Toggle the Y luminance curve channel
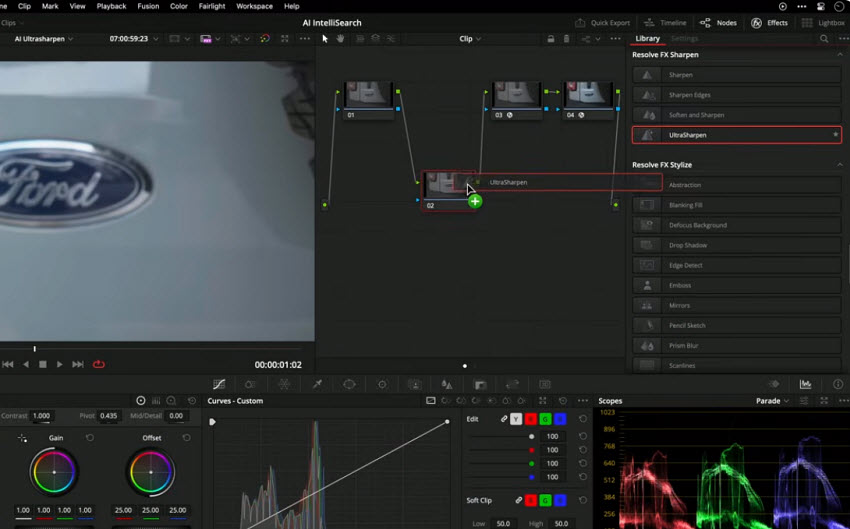Viewport: 850px width, 529px height. click(x=516, y=419)
